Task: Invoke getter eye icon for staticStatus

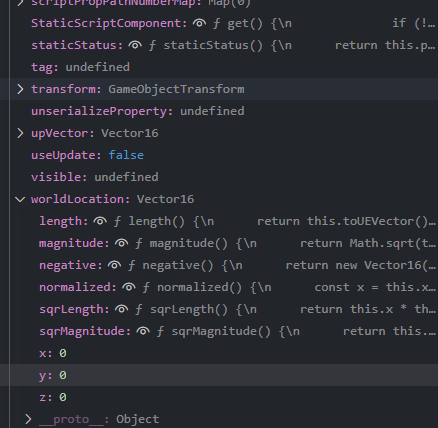Action: click(x=135, y=45)
